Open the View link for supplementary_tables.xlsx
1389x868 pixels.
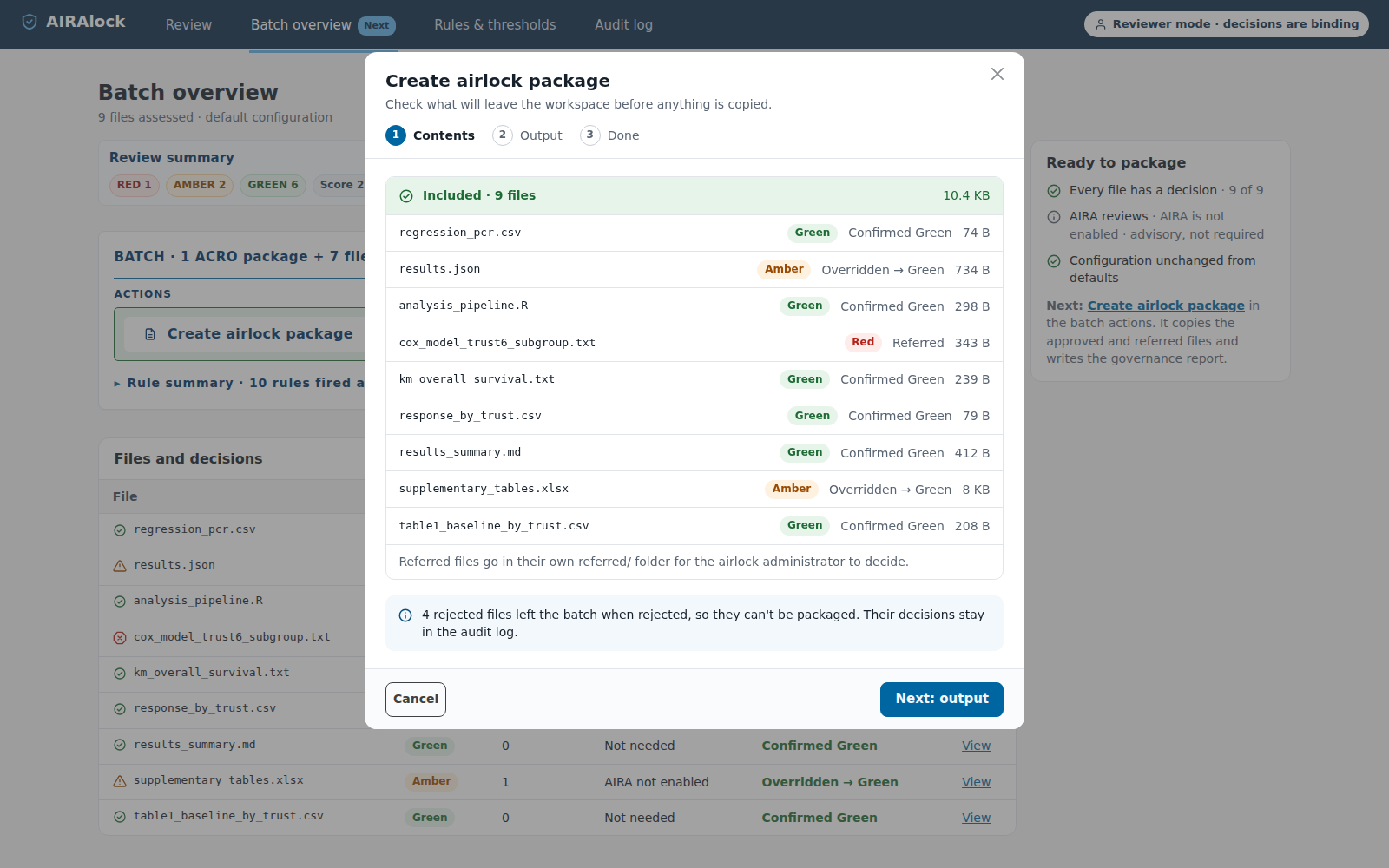pos(976,782)
